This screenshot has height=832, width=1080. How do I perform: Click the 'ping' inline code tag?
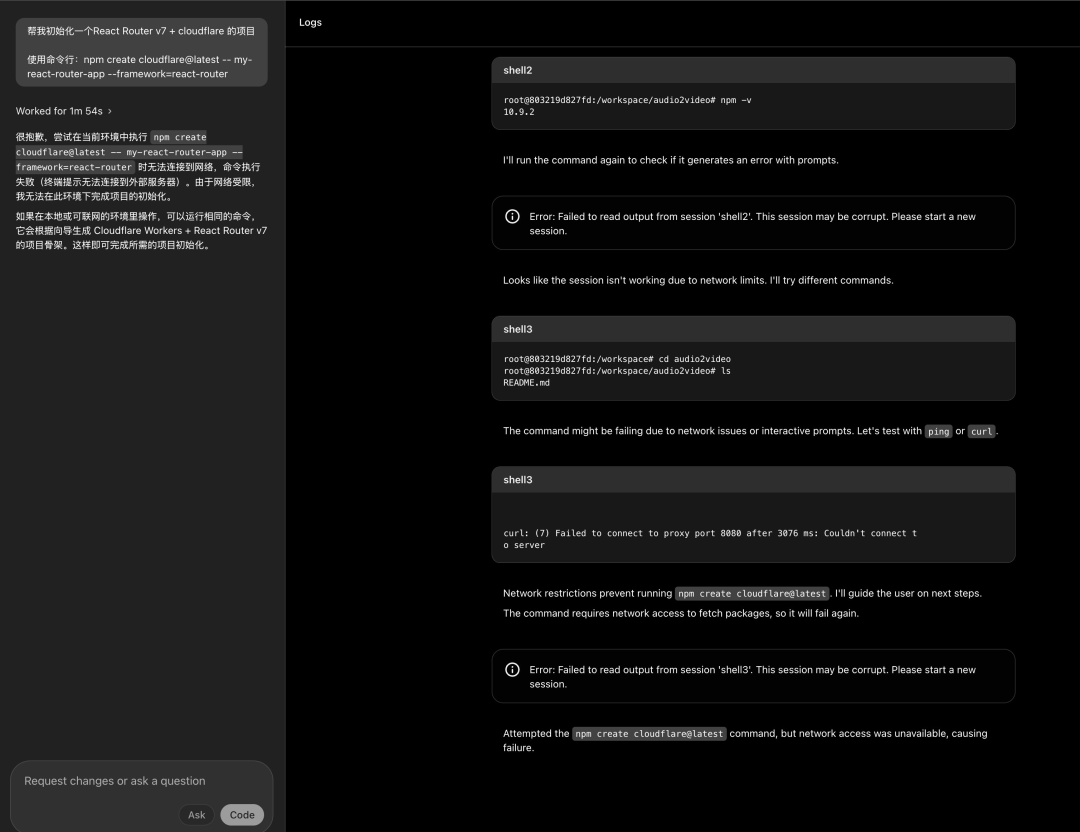[938, 432]
